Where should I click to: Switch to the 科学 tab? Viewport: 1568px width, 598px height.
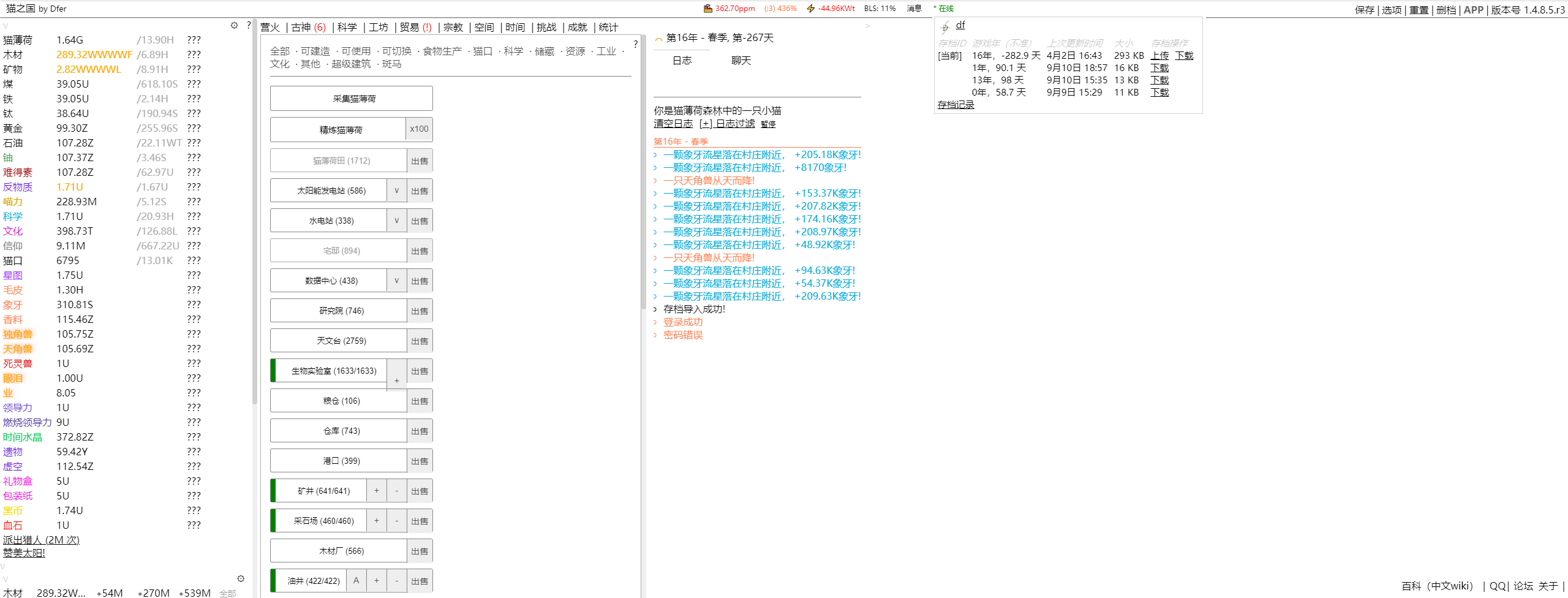pos(347,27)
